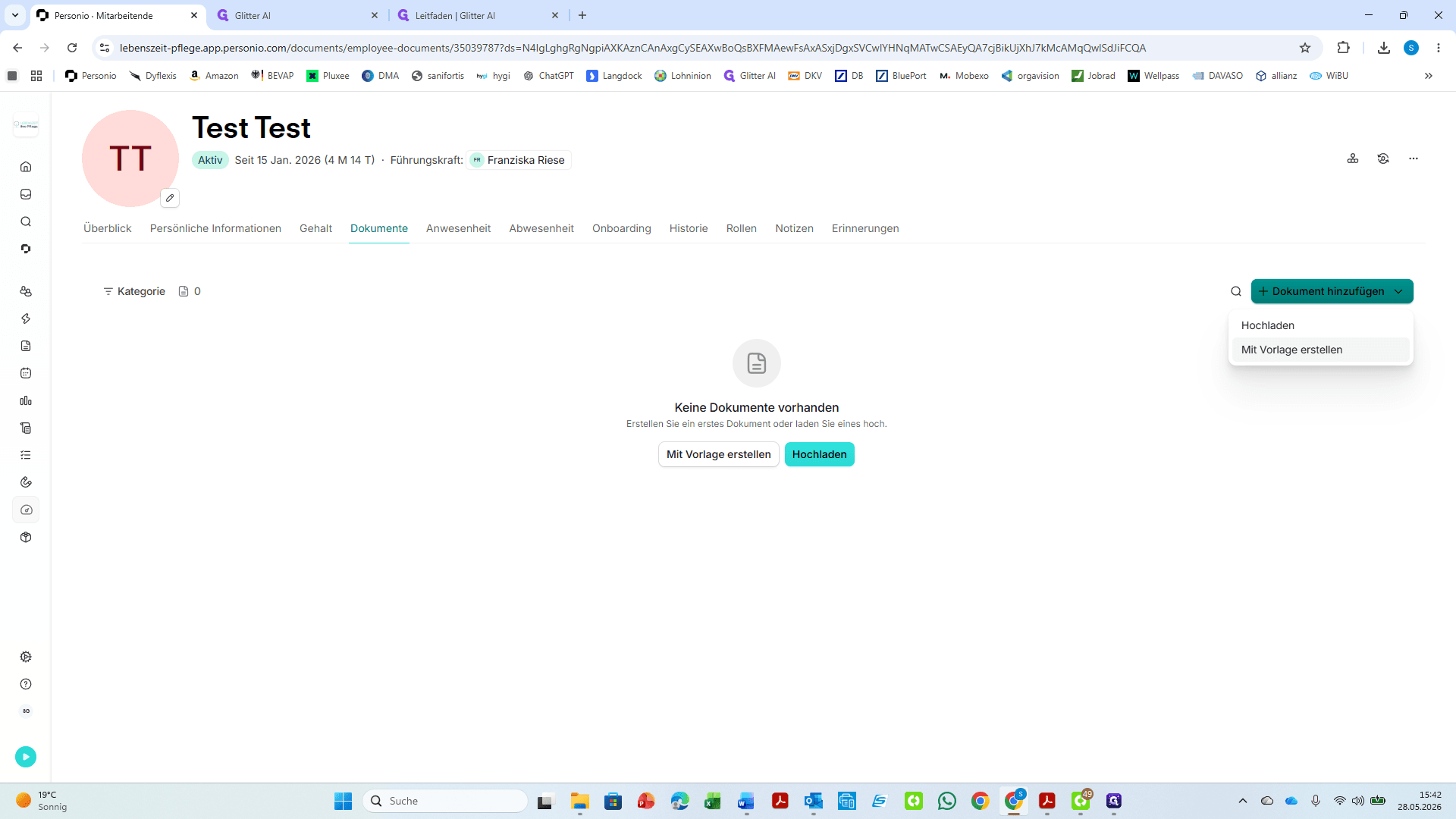This screenshot has width=1456, height=819.
Task: Open the Personio home icon in sidebar
Action: click(26, 167)
